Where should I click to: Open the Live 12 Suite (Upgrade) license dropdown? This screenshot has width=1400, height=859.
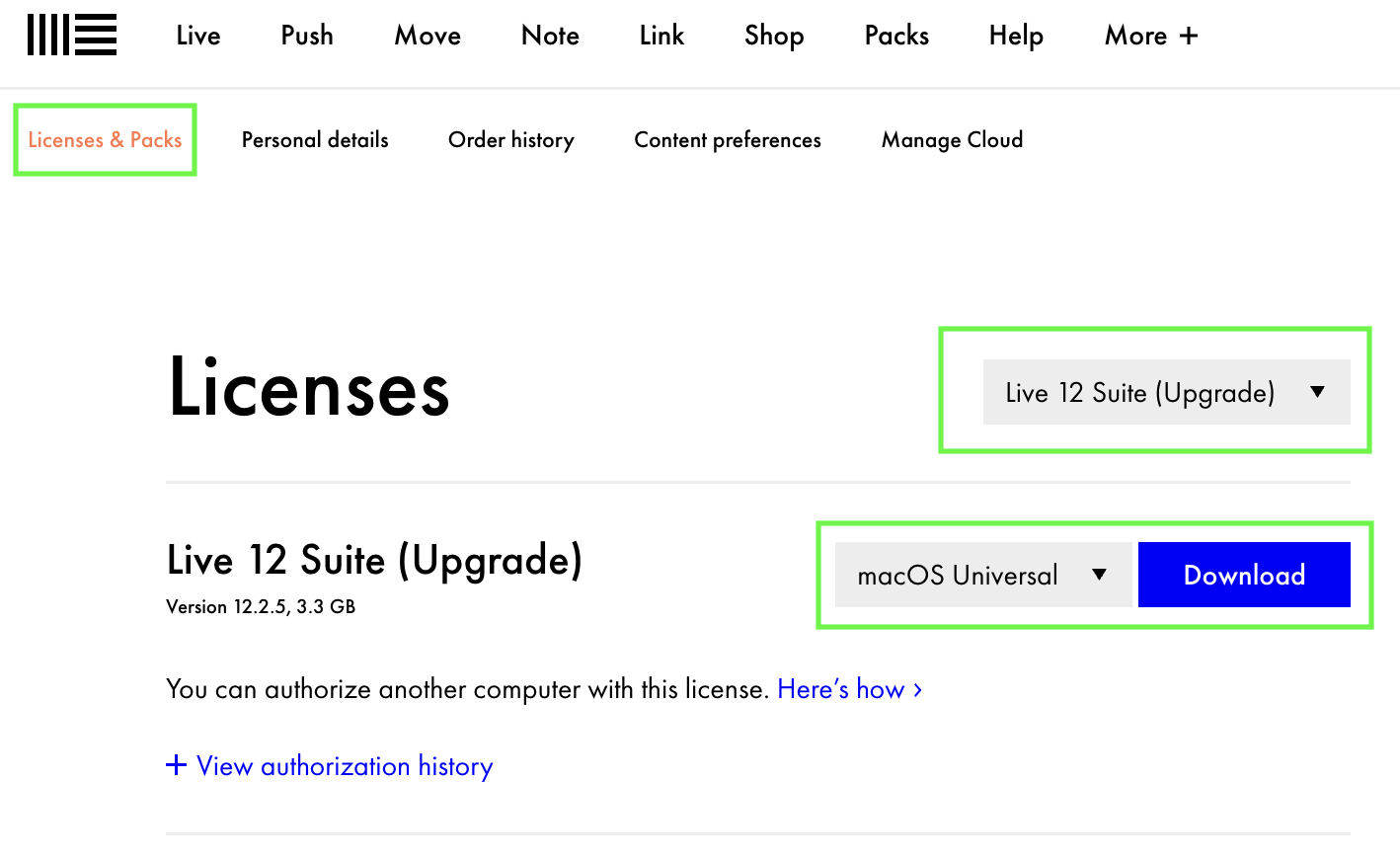pos(1166,392)
